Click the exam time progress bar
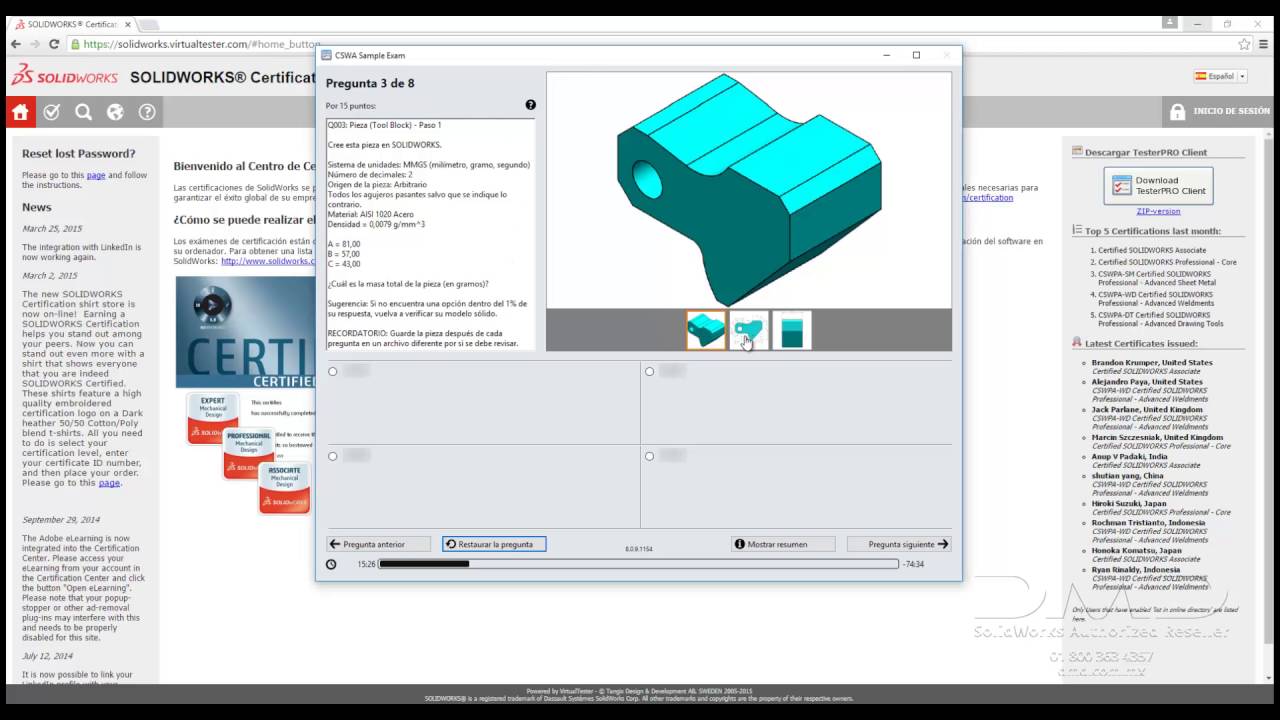Image resolution: width=1280 pixels, height=720 pixels. point(638,564)
